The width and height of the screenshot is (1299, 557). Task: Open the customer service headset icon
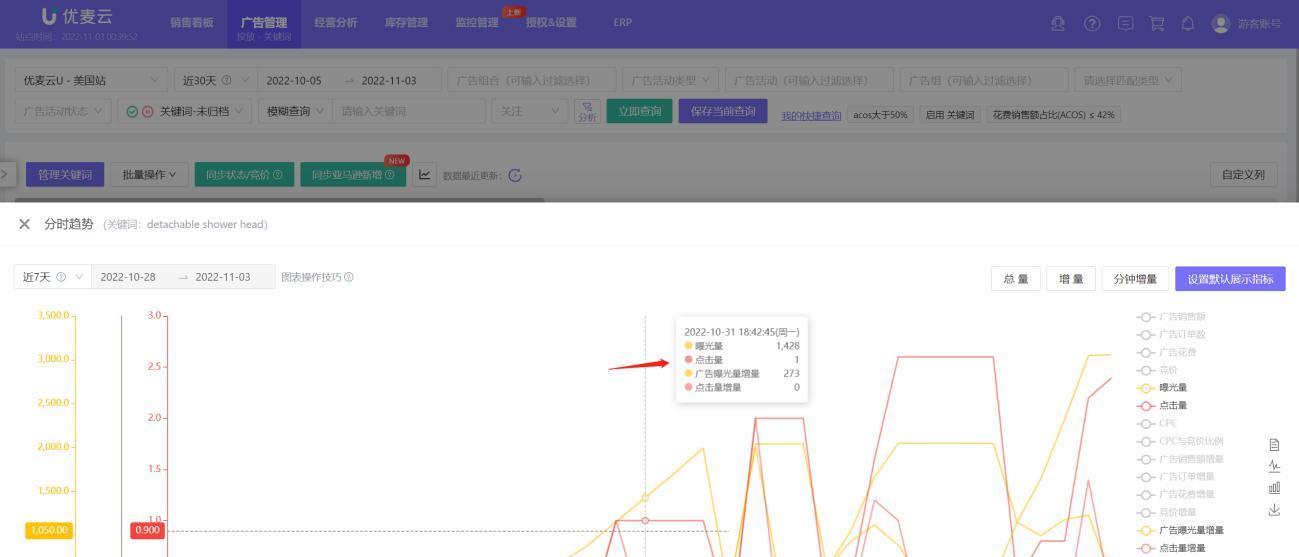coord(1058,23)
